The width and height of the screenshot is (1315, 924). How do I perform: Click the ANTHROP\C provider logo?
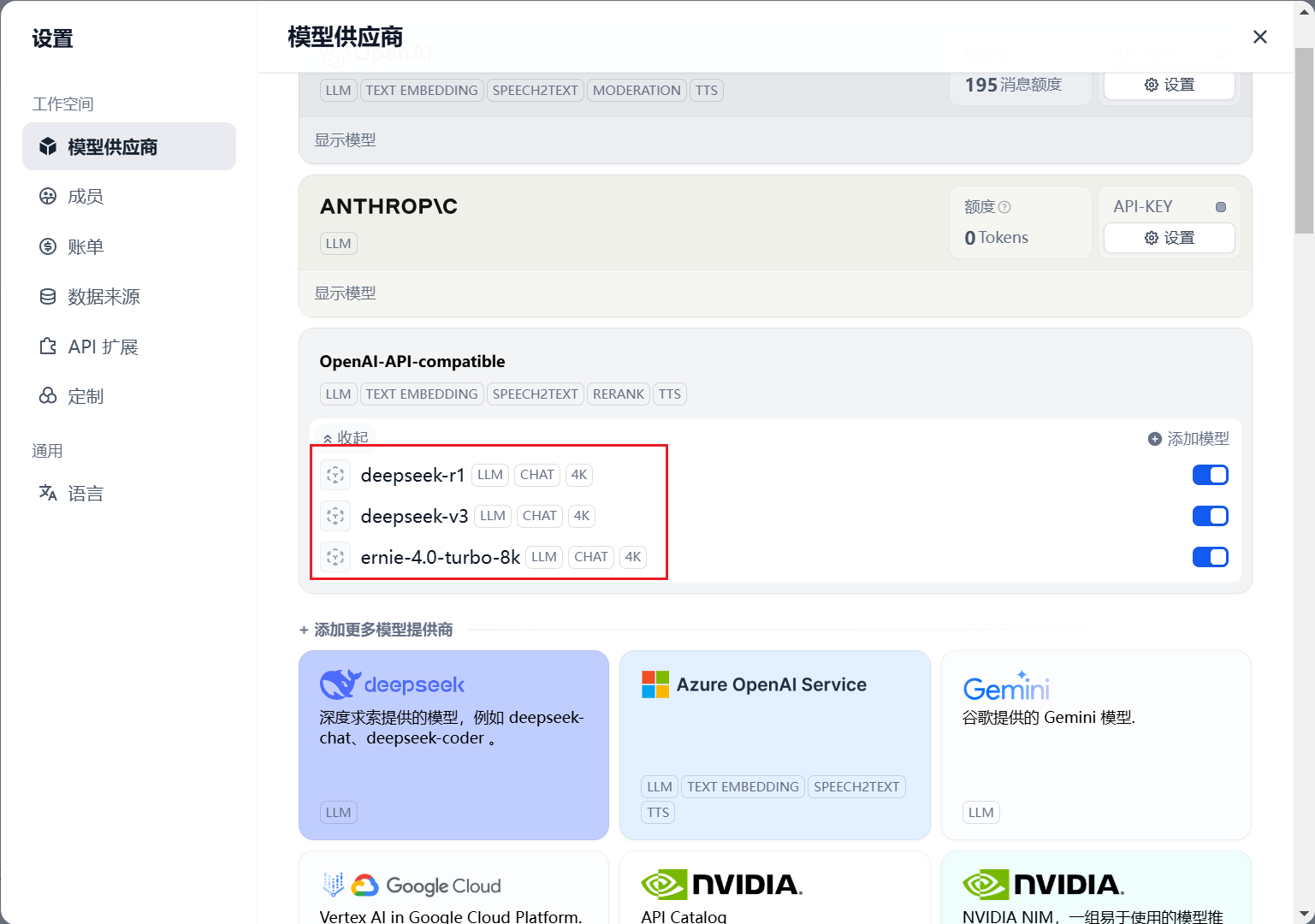click(388, 206)
